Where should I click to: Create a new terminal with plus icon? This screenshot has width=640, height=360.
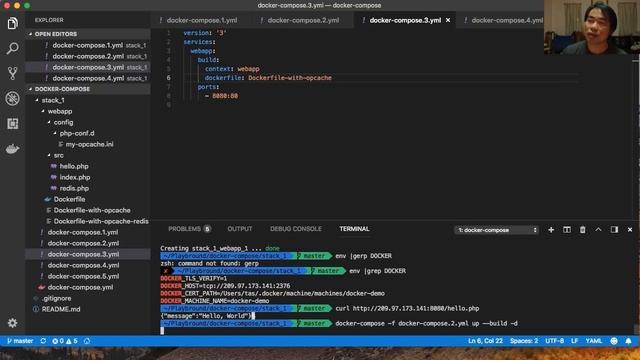(x=551, y=230)
